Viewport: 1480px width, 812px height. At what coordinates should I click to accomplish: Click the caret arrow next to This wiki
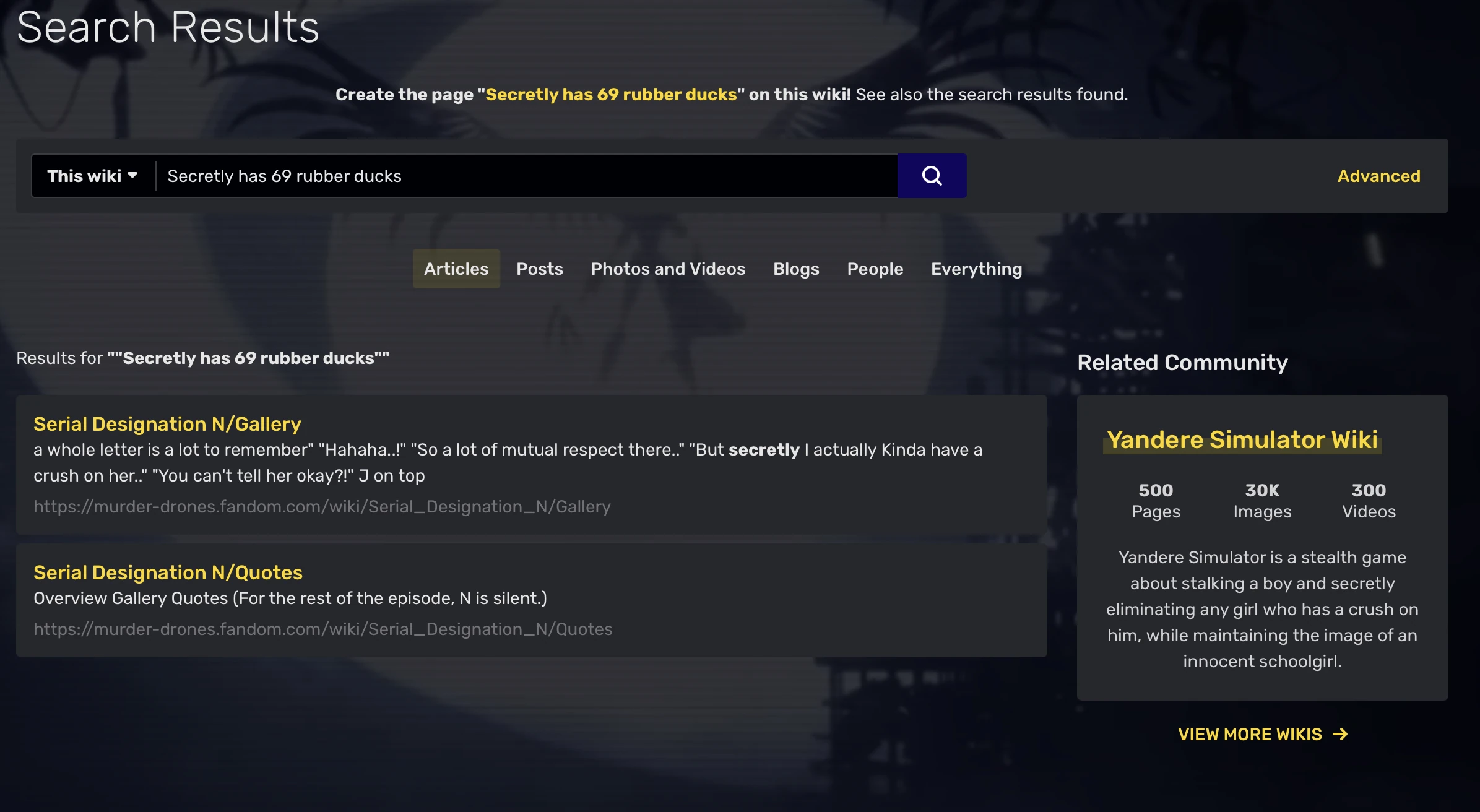point(132,176)
